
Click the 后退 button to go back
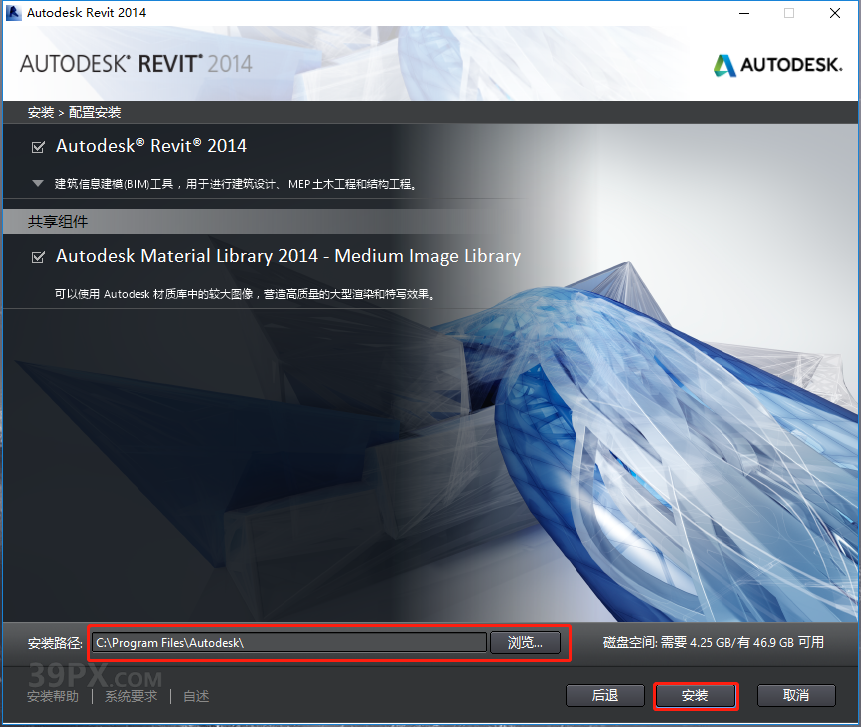pos(605,695)
